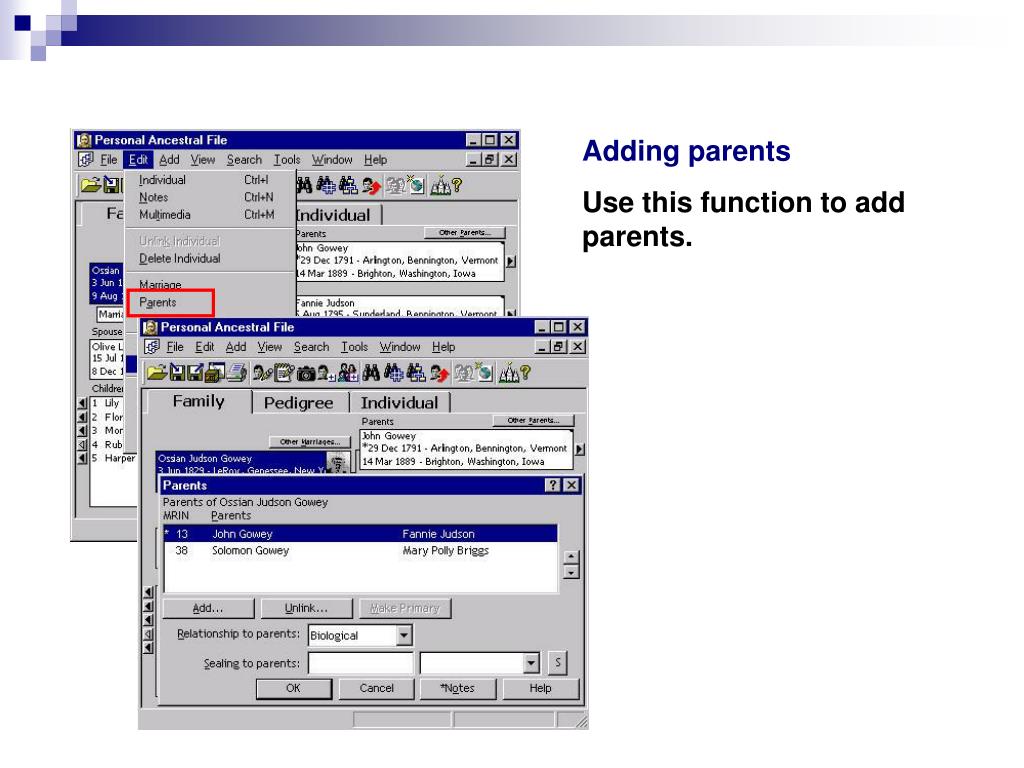
Task: Select the Solomon Gowey parents row
Action: tap(361, 551)
